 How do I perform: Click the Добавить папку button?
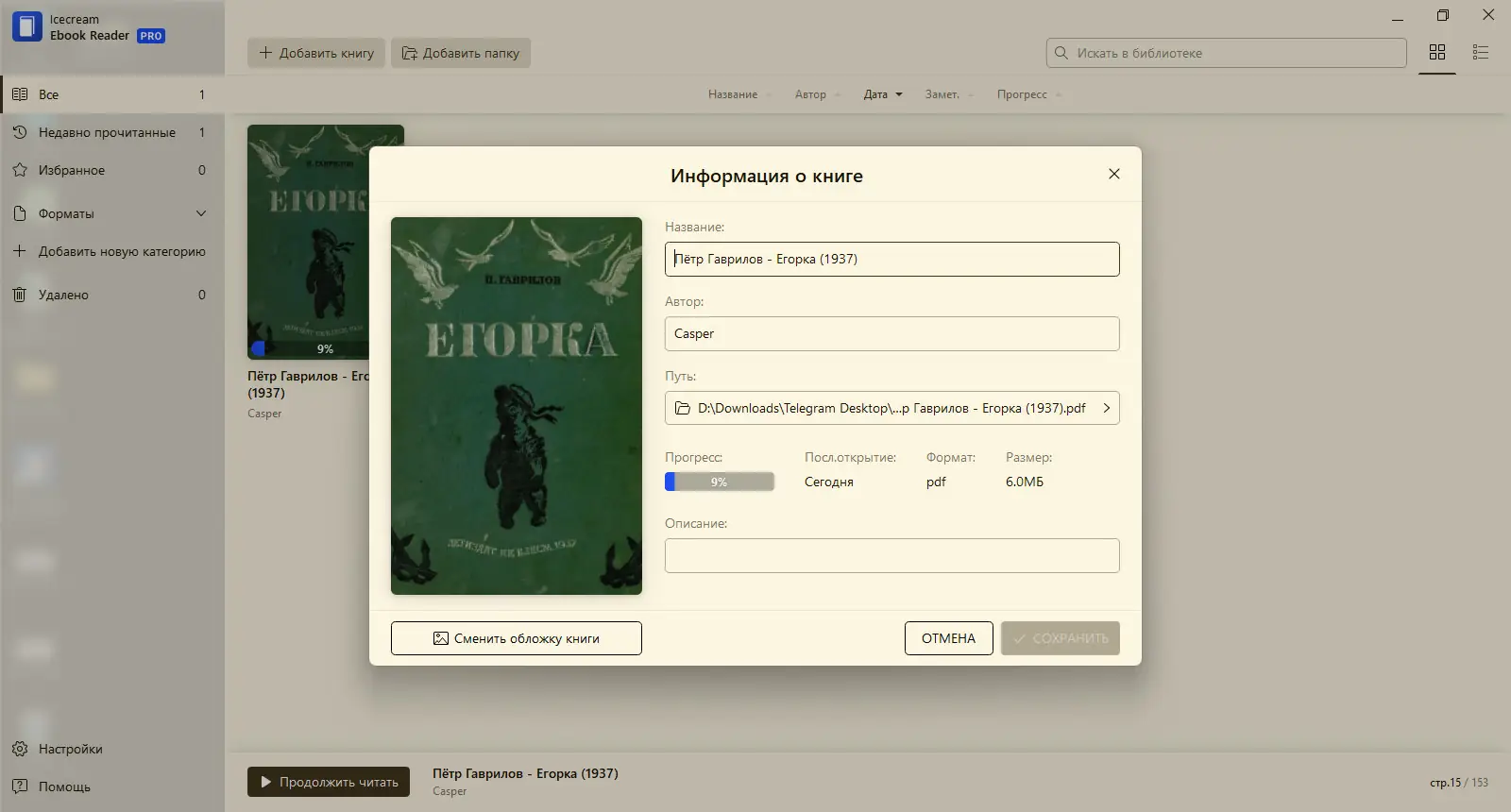[x=461, y=53]
